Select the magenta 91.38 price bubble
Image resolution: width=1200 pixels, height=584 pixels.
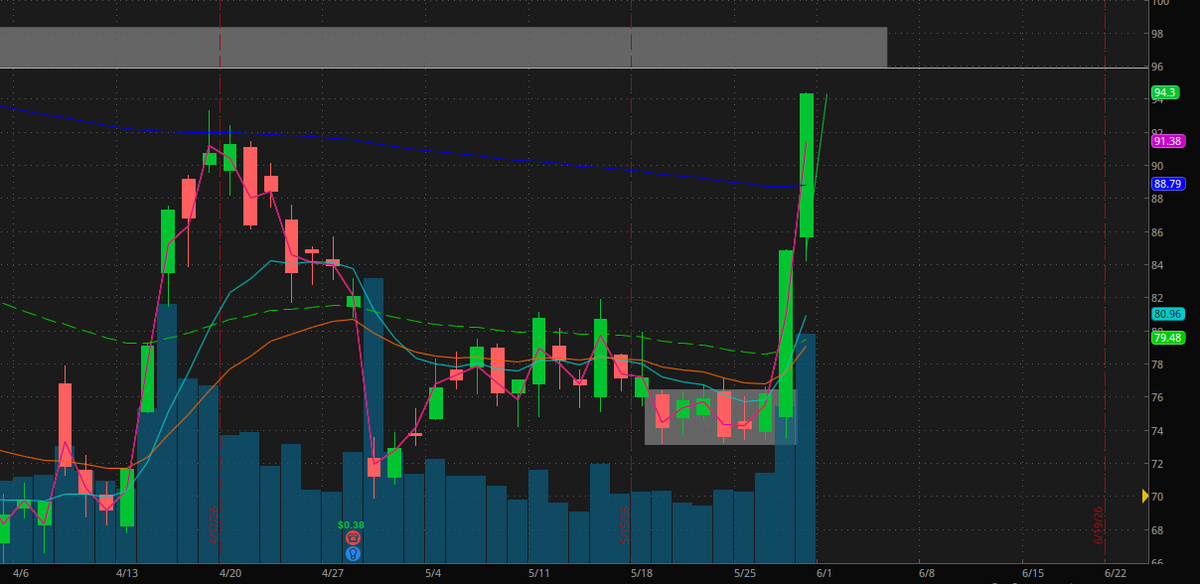(1168, 141)
